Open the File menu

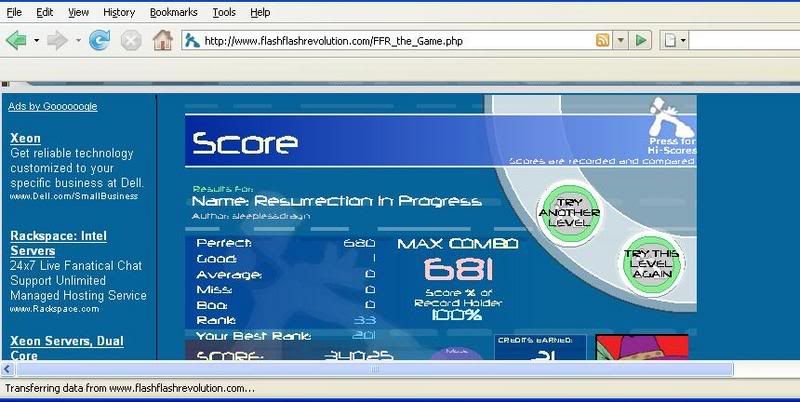pyautogui.click(x=14, y=12)
